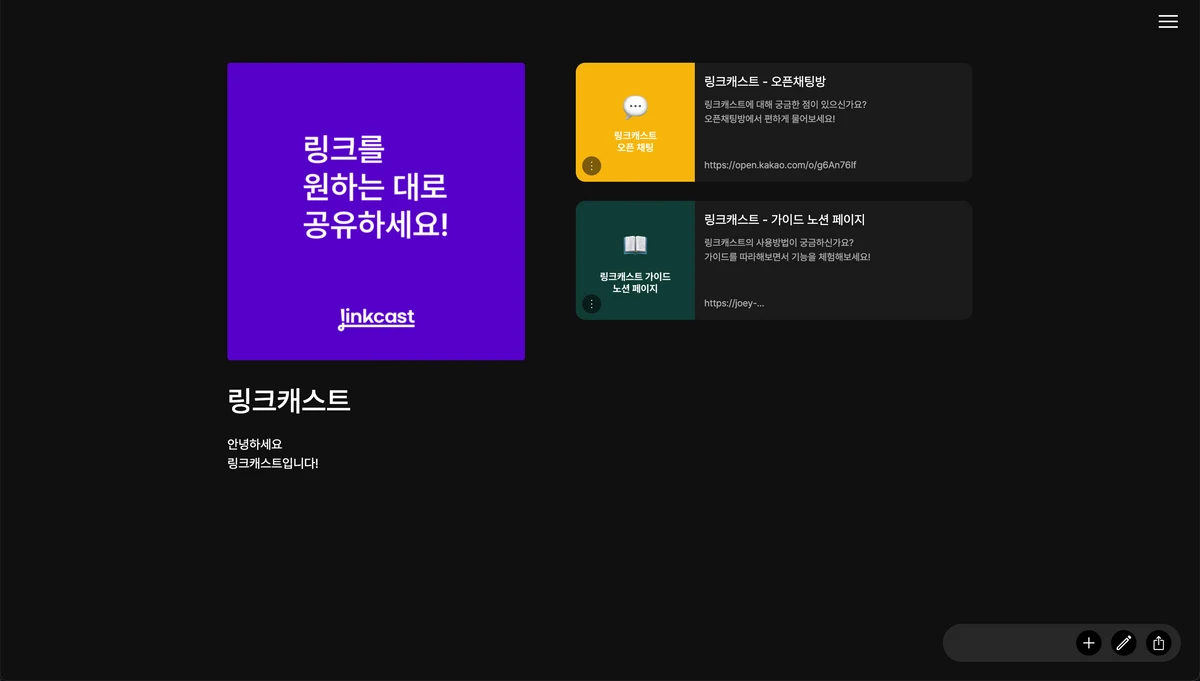The image size is (1200, 681).
Task: Open three-dot menu on 오픈채팅방 card
Action: 592,166
